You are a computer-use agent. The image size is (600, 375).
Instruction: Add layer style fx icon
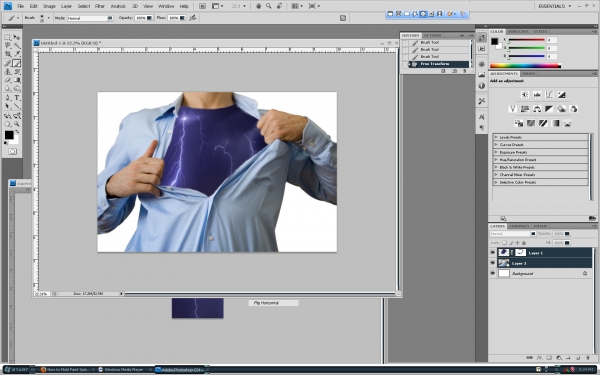click(539, 358)
